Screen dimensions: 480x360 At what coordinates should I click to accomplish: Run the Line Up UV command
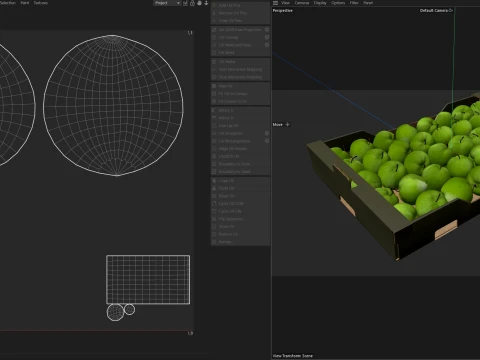pyautogui.click(x=240, y=126)
